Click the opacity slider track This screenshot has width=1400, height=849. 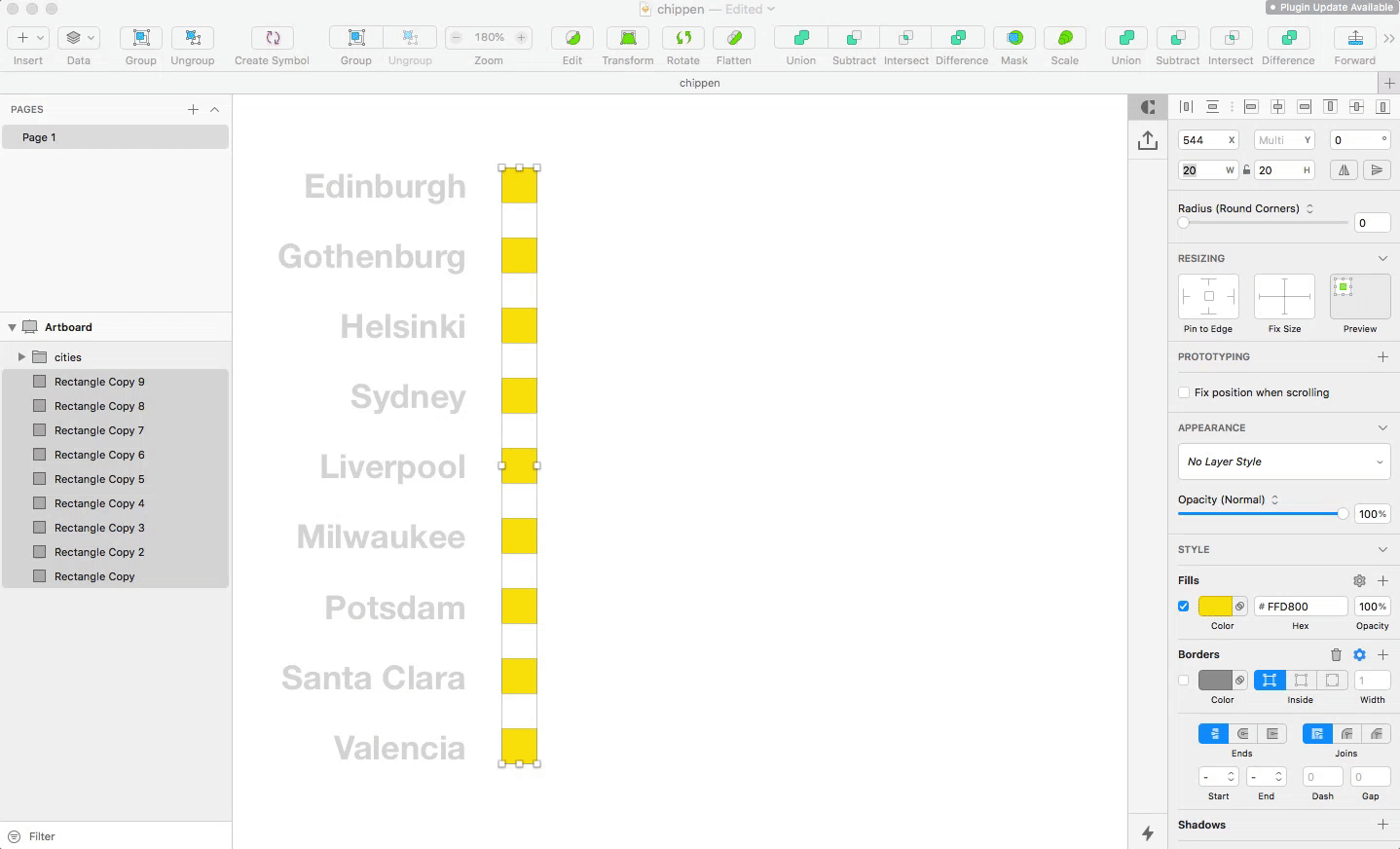[x=1263, y=514]
